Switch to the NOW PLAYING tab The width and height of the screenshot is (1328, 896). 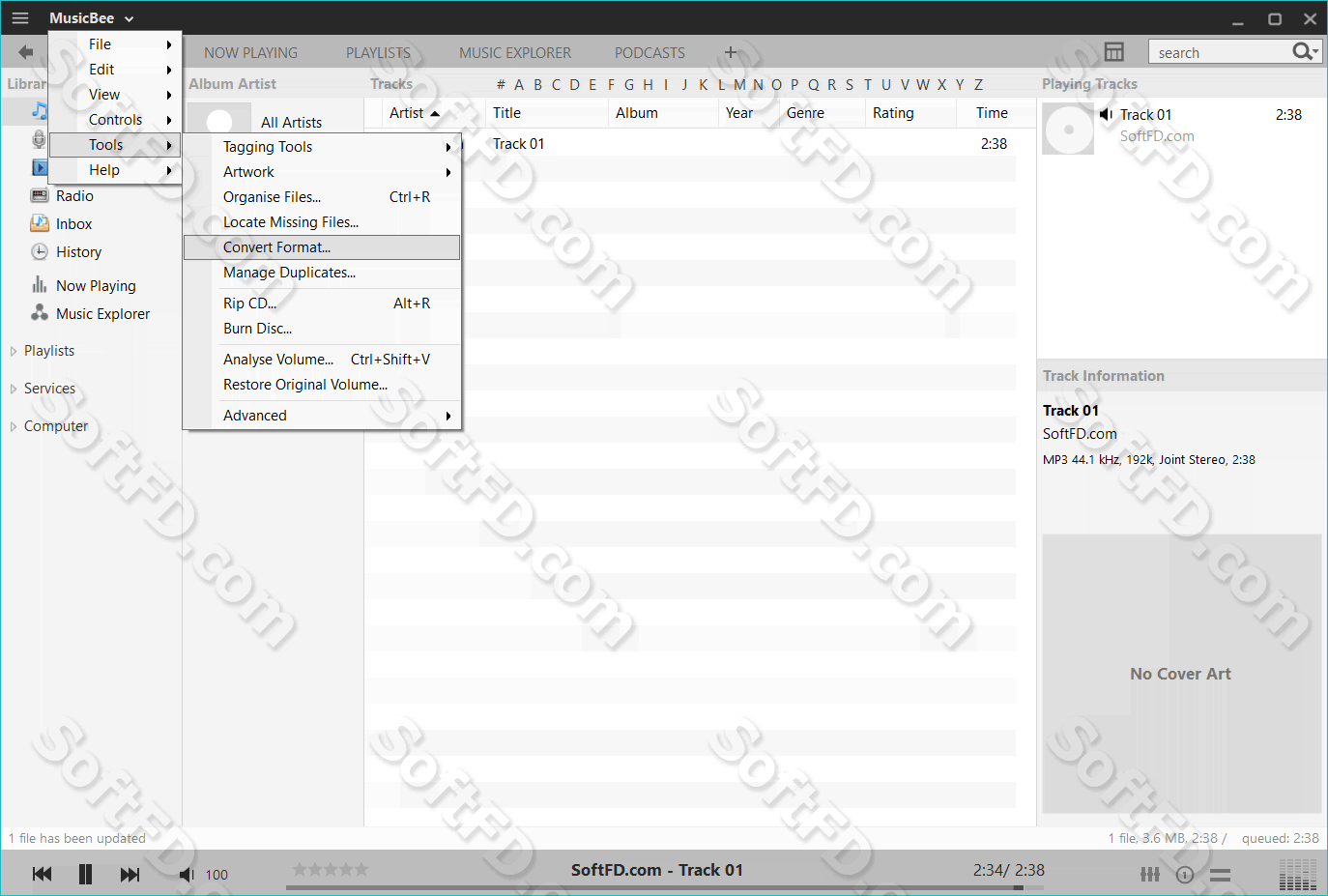point(250,53)
